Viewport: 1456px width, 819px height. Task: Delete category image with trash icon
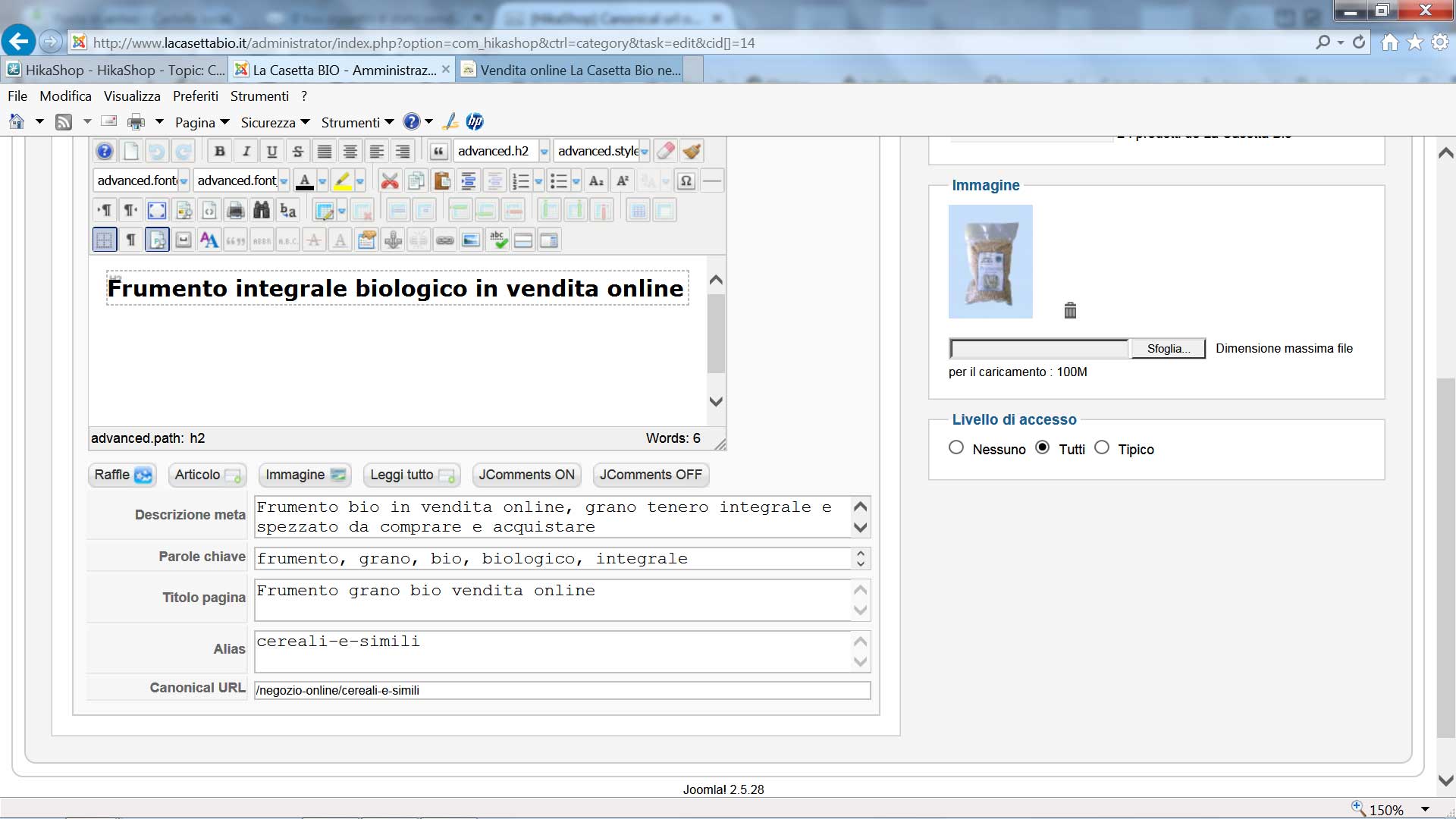[1070, 310]
